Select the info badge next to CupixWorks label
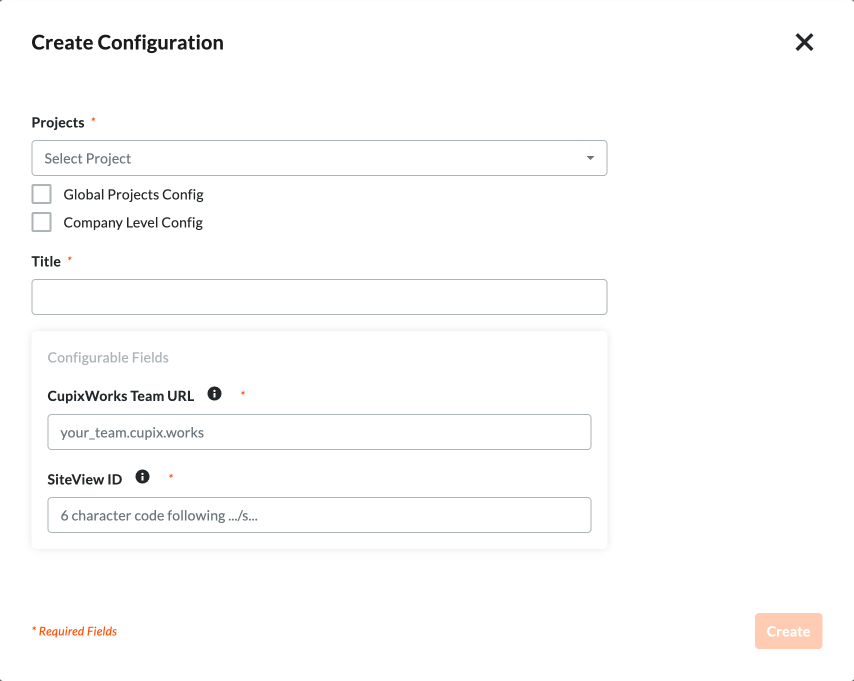The width and height of the screenshot is (854, 681). coord(214,394)
